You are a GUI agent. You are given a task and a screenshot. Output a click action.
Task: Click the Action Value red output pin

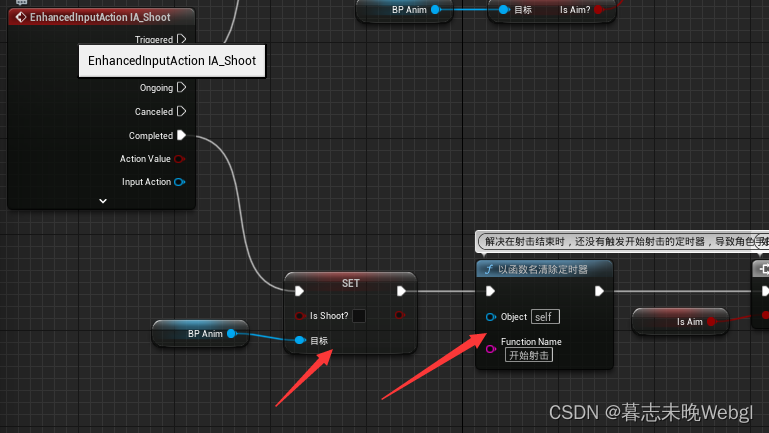[x=179, y=159]
